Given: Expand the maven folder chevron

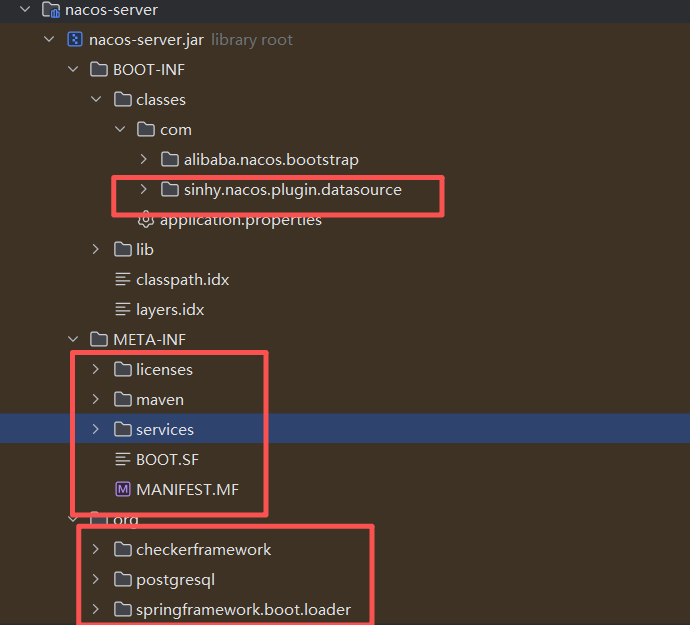Looking at the screenshot, I should tap(96, 399).
